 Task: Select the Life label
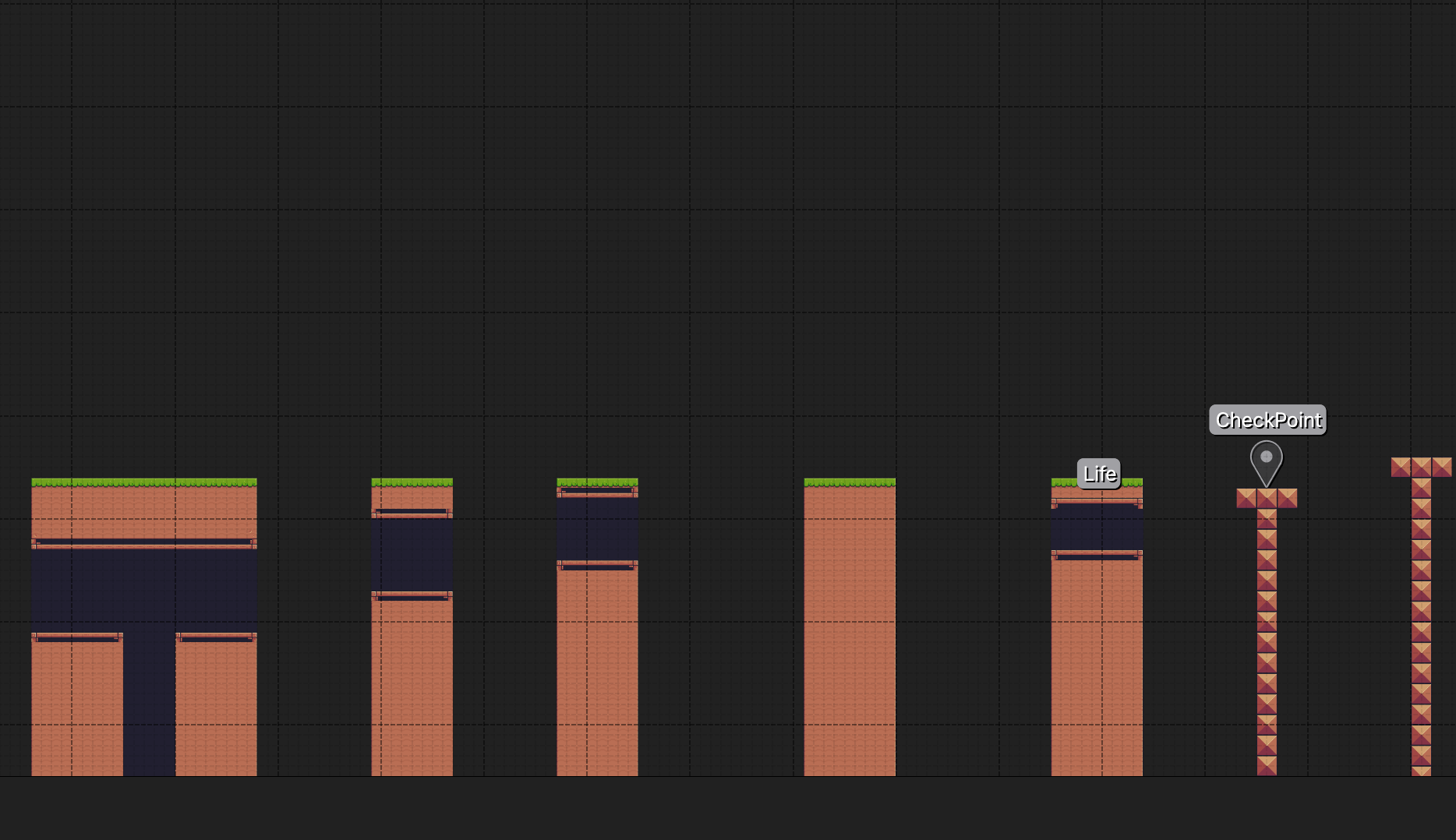(x=1099, y=474)
